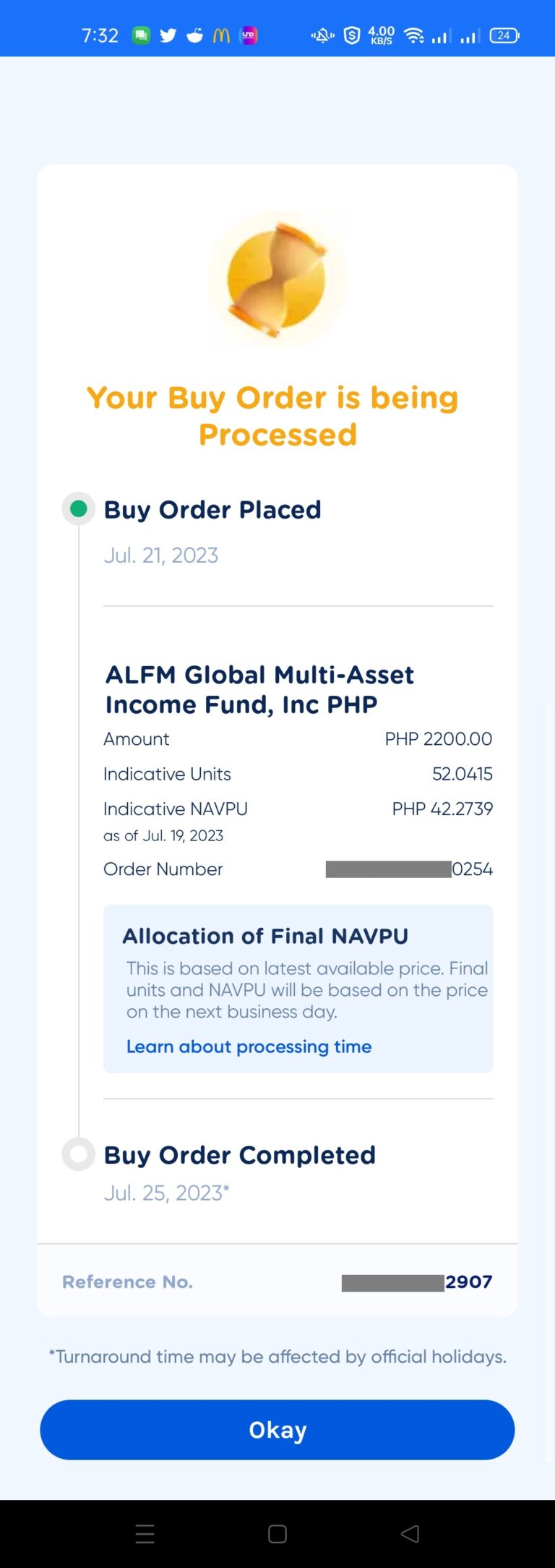
Task: Tap the McDonald's notification icon
Action: pos(221,35)
